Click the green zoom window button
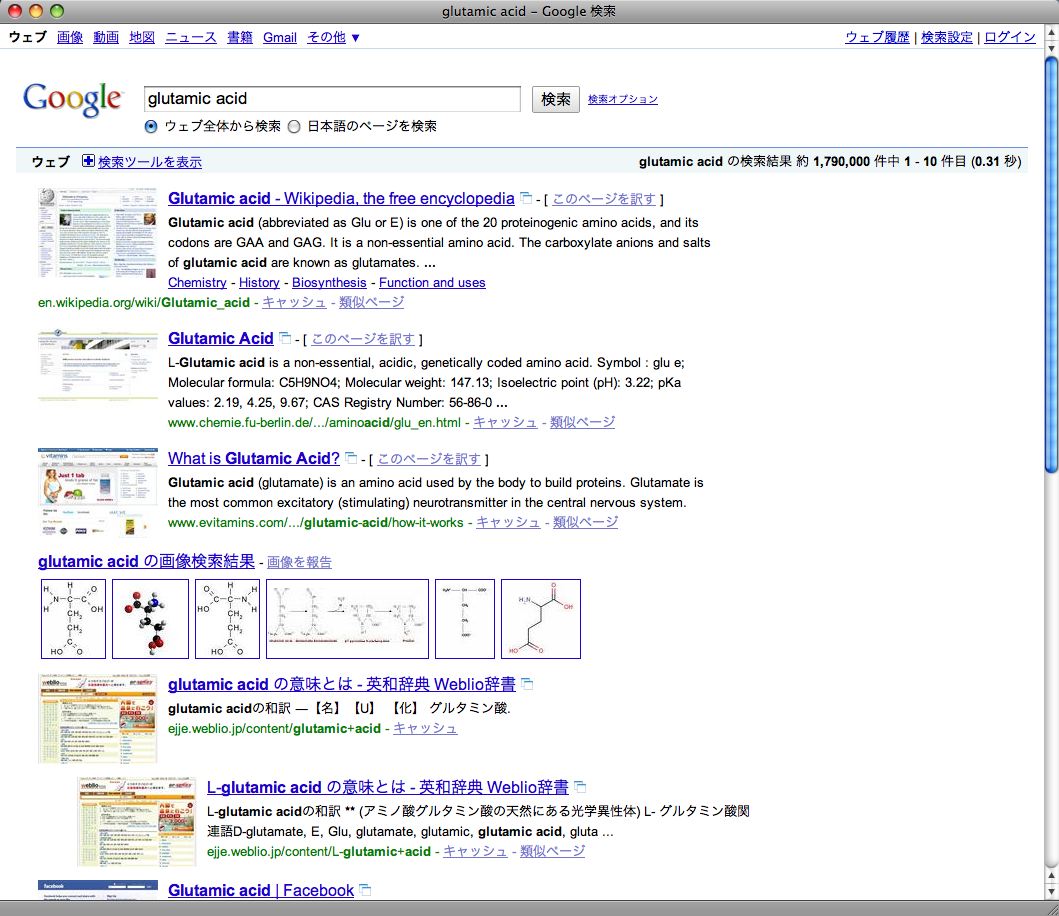Screen dimensions: 1059x916 57,11
